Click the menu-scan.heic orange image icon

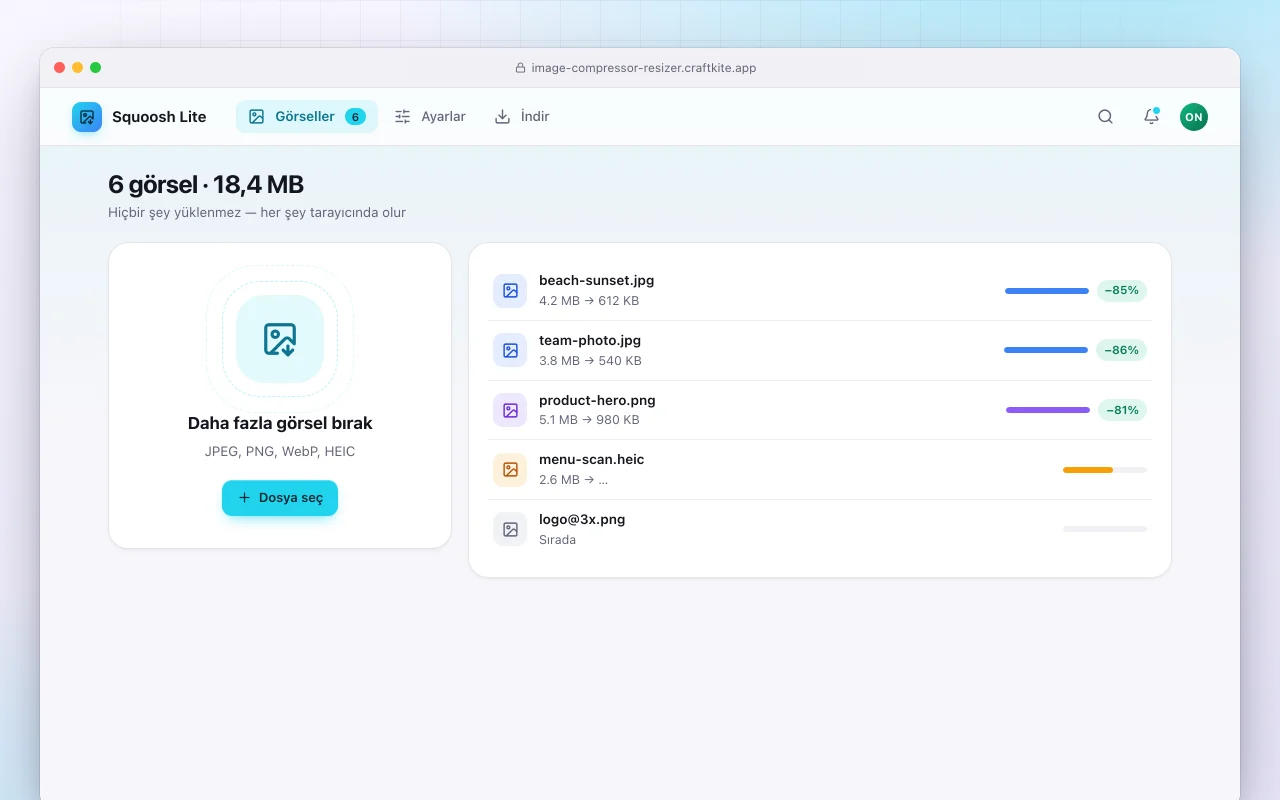(510, 469)
